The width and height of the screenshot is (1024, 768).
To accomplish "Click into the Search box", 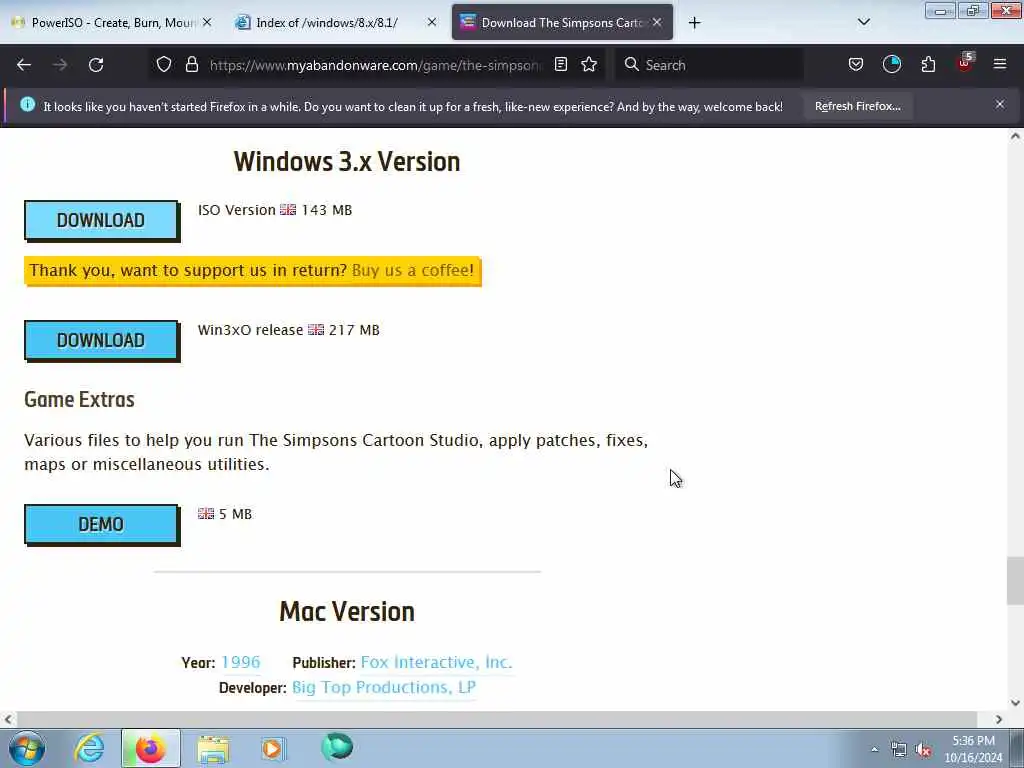I will click(709, 65).
